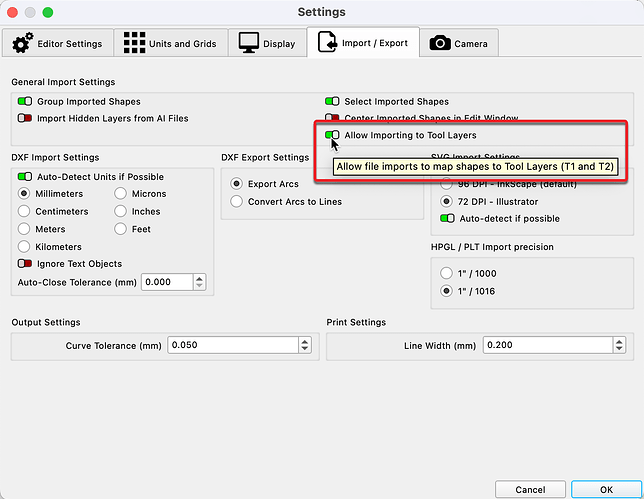The image size is (644, 499).
Task: Click the 'DXF Export Settings' heading
Action: point(265,157)
